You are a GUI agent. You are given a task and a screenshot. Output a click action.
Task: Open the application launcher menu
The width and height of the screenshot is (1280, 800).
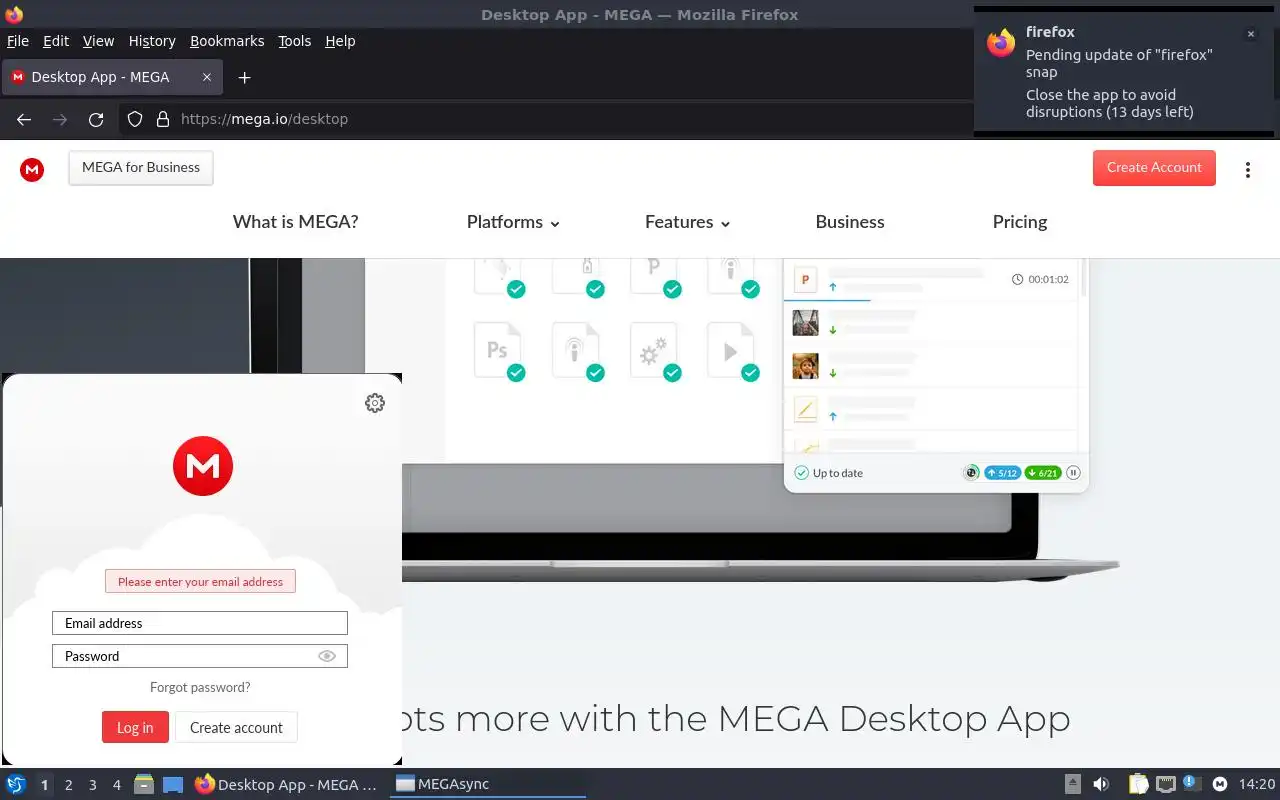(x=16, y=784)
